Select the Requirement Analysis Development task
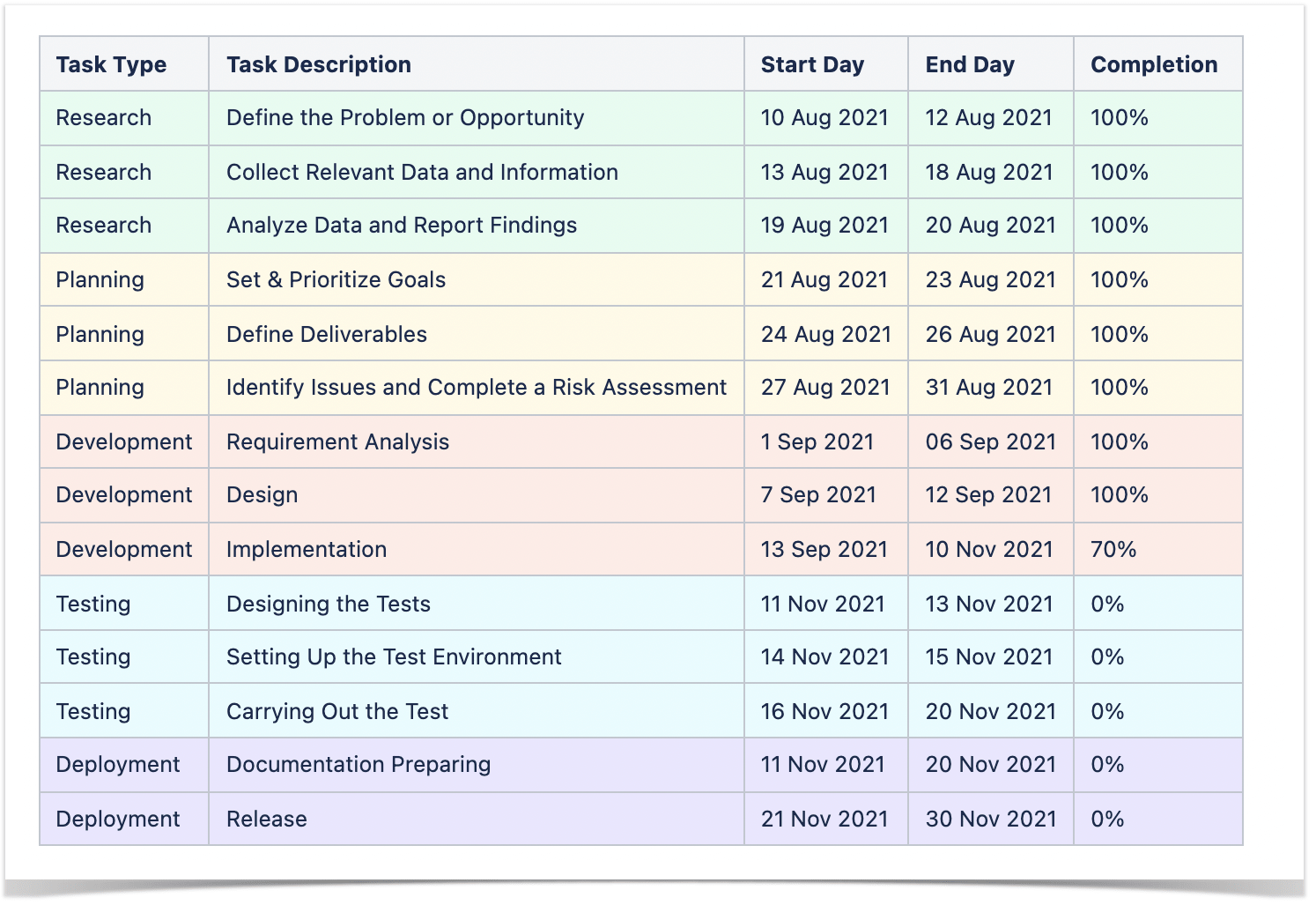Screen dimensions: 1316x905 (x=337, y=441)
